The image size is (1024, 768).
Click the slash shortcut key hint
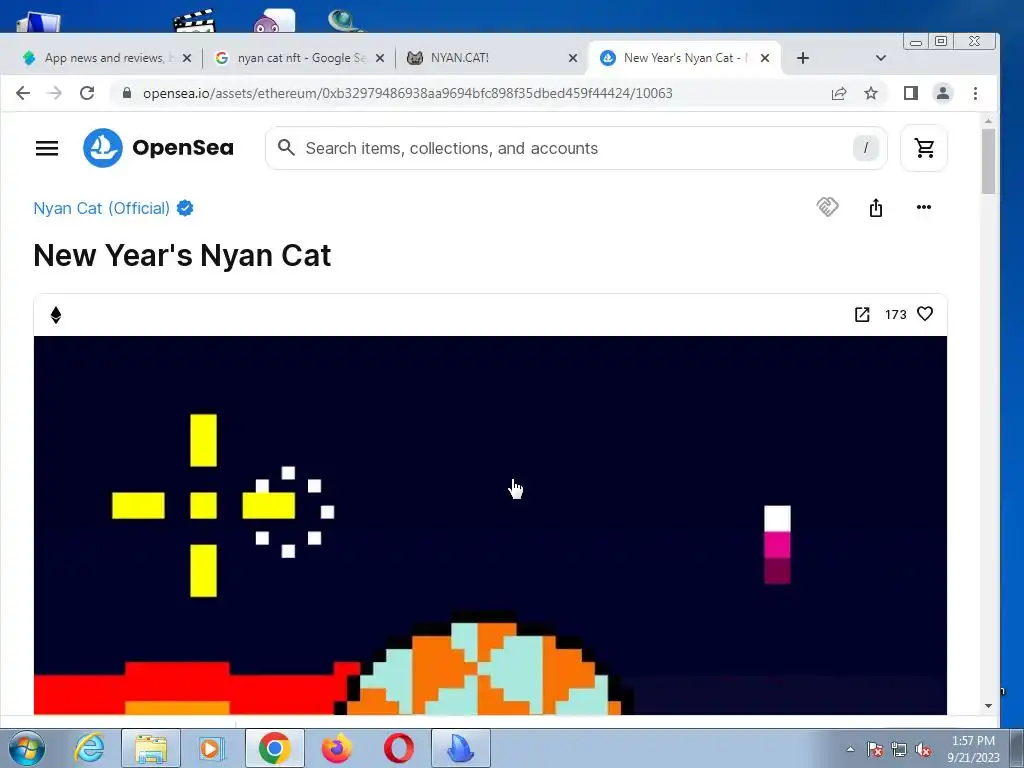click(x=866, y=148)
